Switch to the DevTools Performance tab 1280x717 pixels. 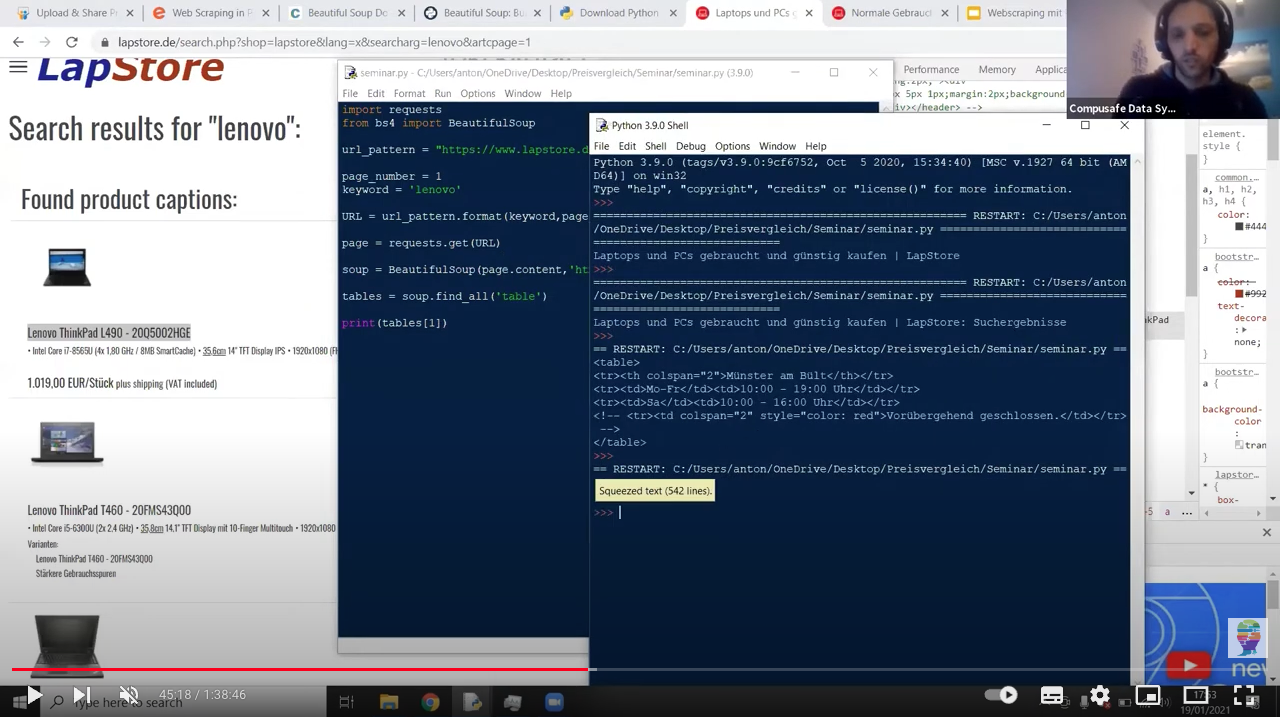[931, 69]
